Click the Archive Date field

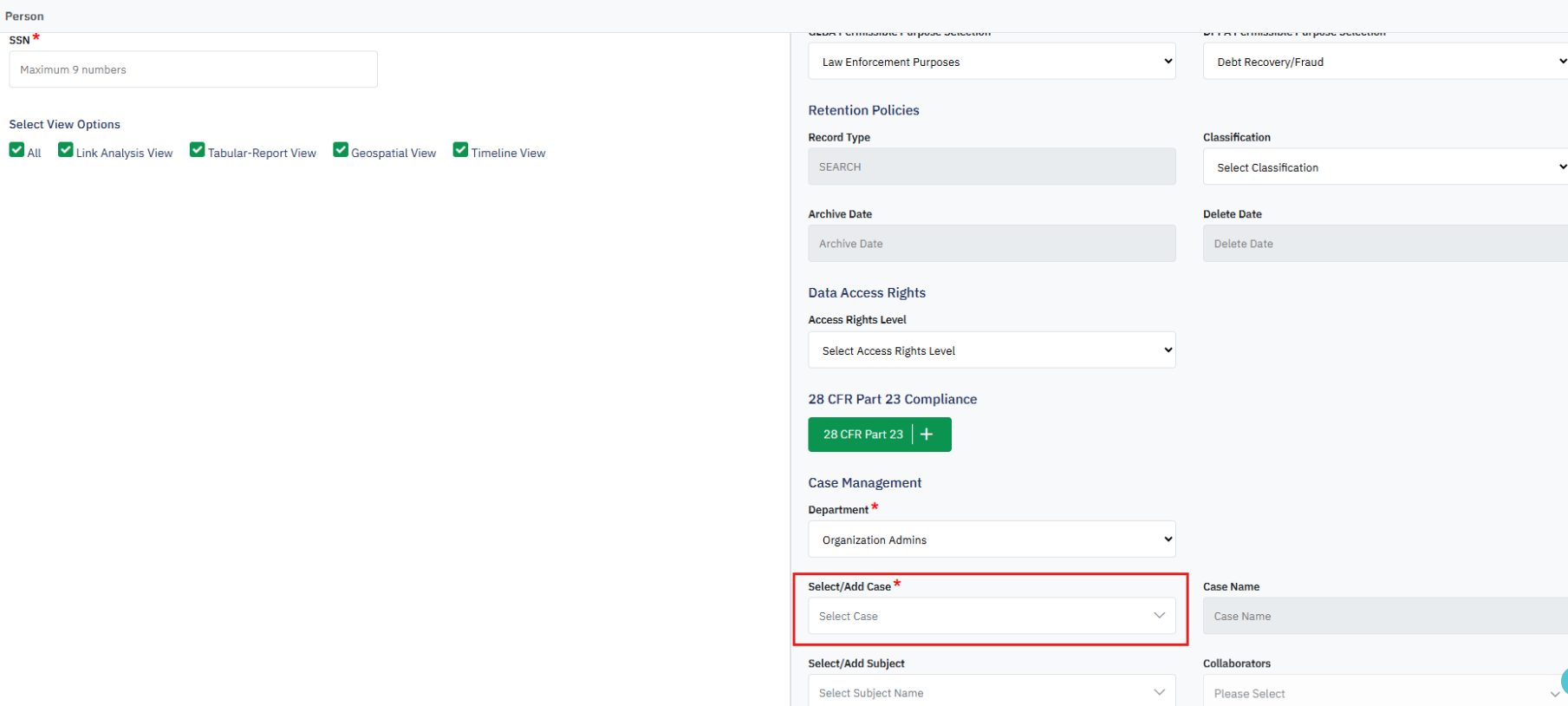click(x=991, y=244)
